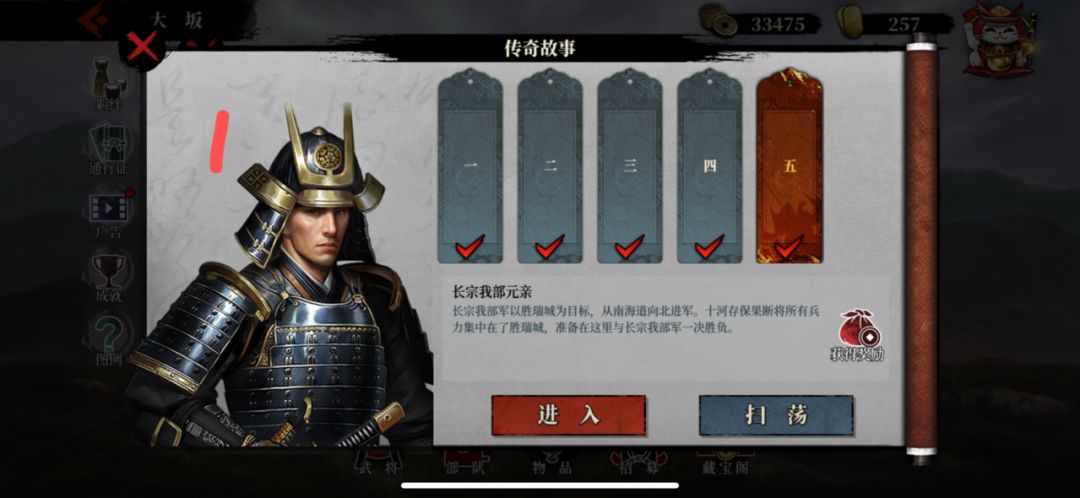Open the sake tavern icon in sidebar

(x=109, y=83)
